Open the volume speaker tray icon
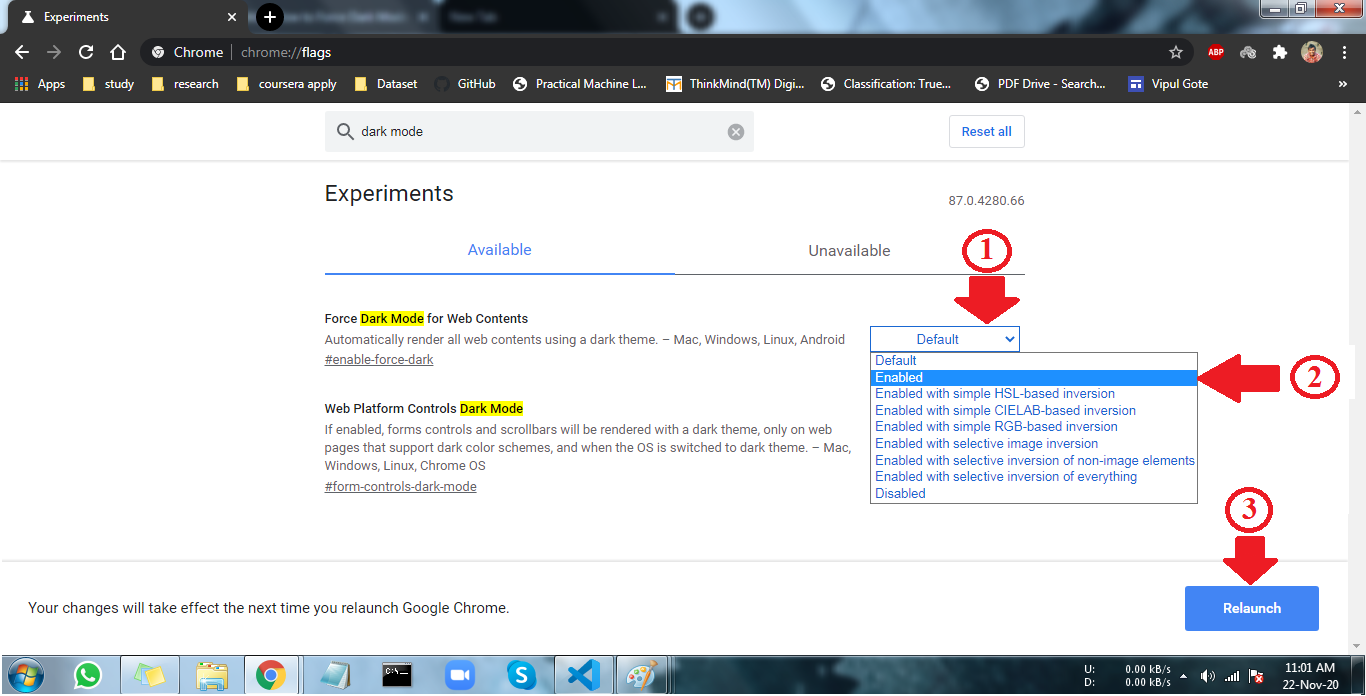Image resolution: width=1366 pixels, height=696 pixels. 1208,676
